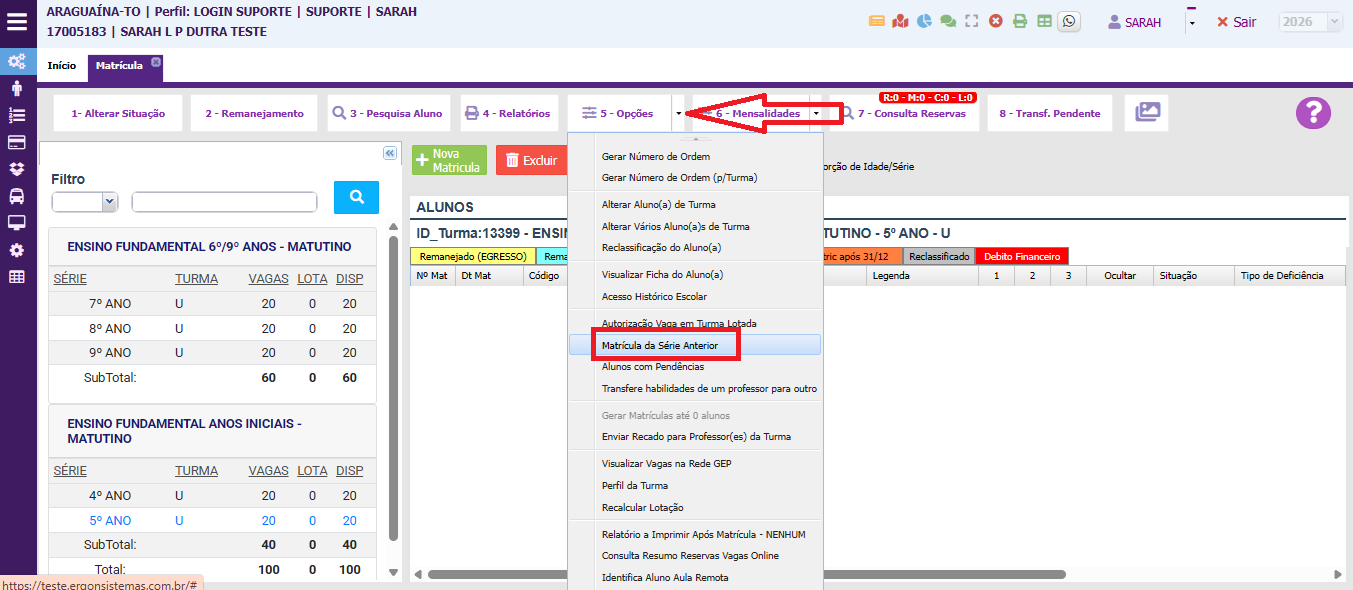Switch to the Início tab
This screenshot has height=590, width=1353.
tap(62, 66)
